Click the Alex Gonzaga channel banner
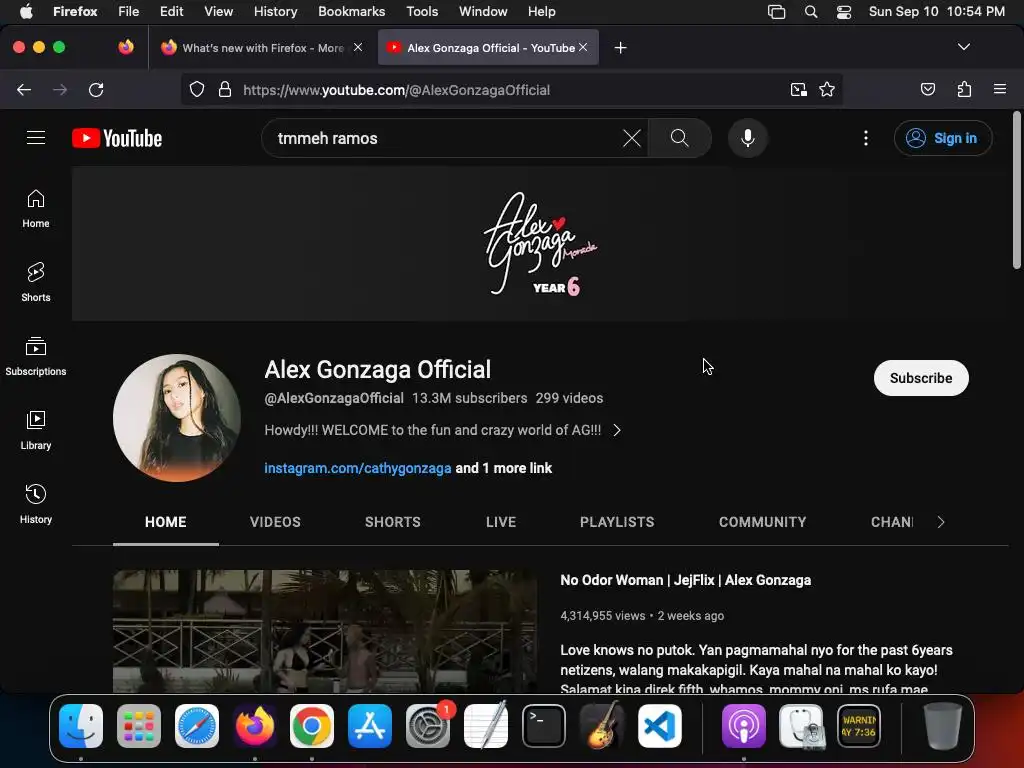This screenshot has height=768, width=1024. pyautogui.click(x=541, y=244)
